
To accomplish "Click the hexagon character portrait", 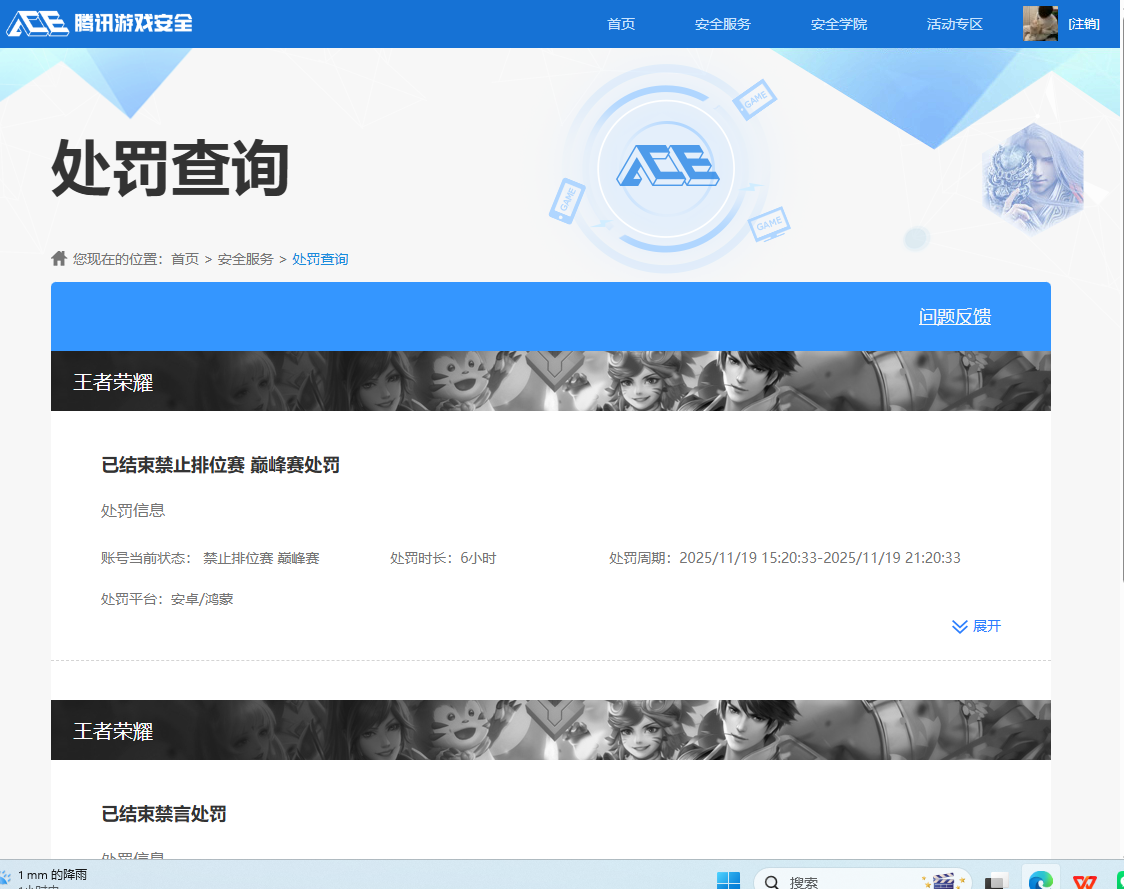I will point(1032,178).
